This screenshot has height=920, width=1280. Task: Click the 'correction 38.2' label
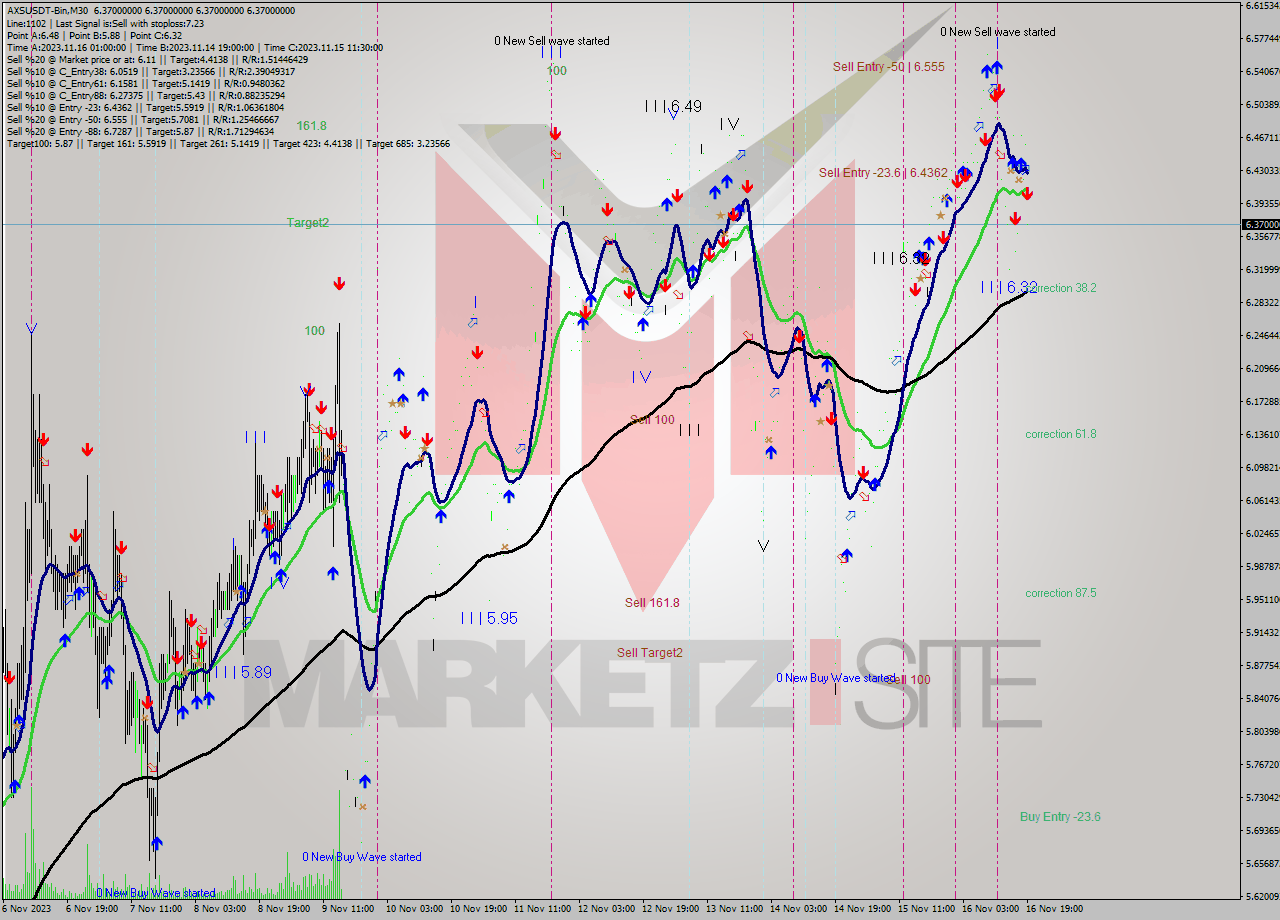[x=1061, y=288]
